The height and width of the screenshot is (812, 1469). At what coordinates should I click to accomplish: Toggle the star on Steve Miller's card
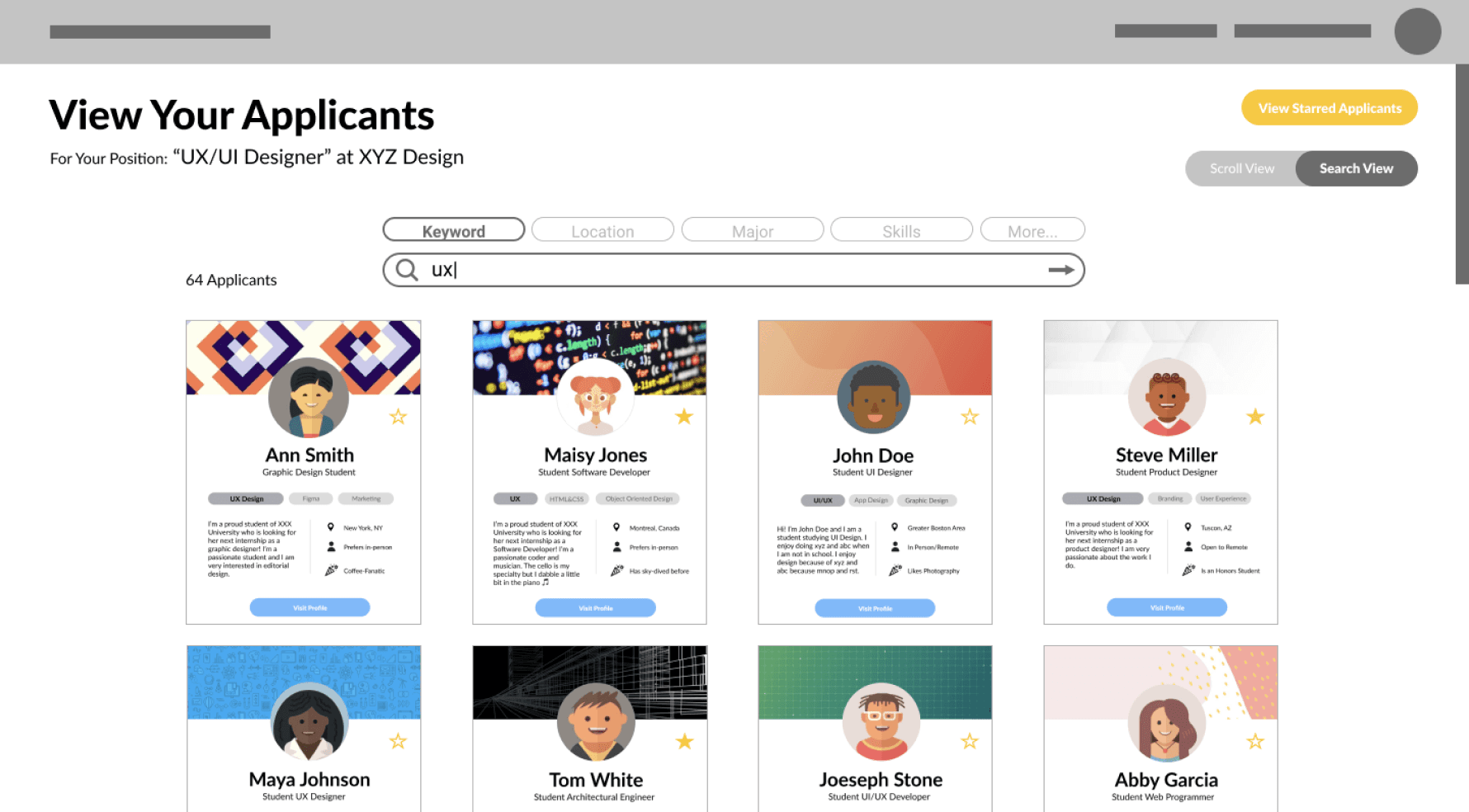pyautogui.click(x=1255, y=417)
